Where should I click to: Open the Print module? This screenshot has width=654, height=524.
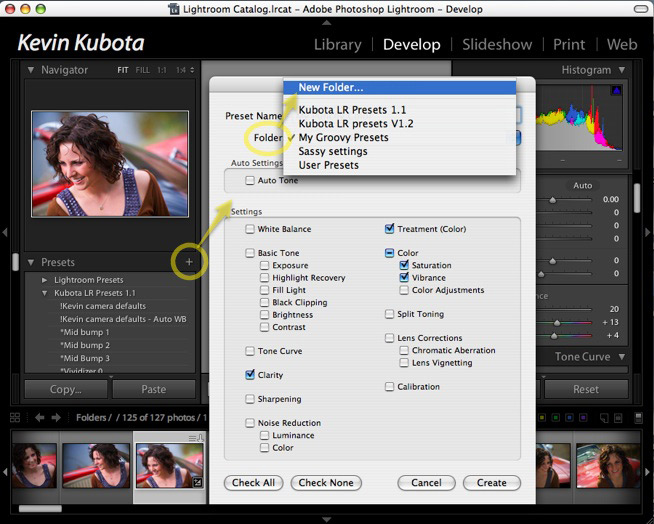[x=569, y=45]
